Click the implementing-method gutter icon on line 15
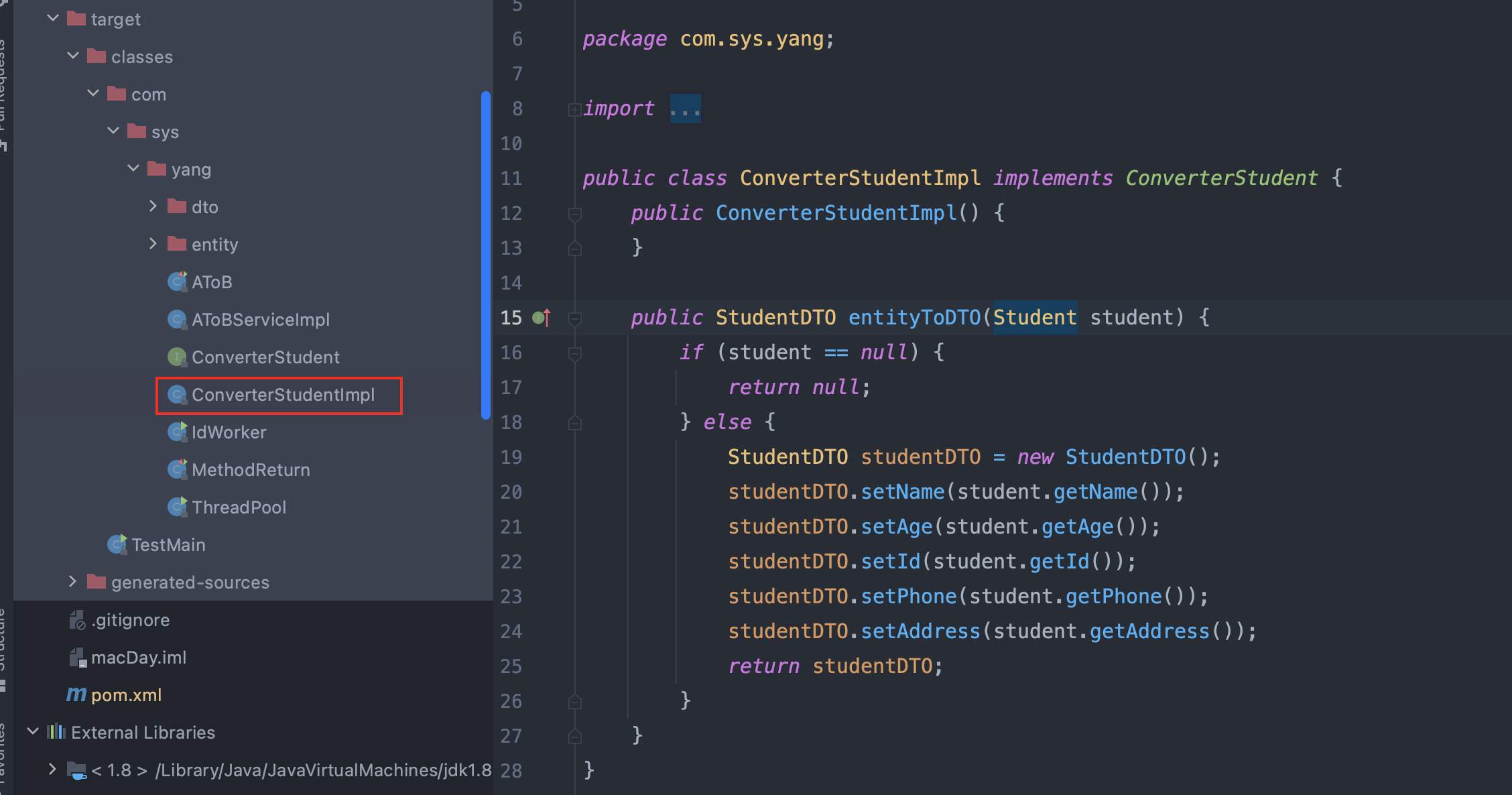 [x=542, y=318]
